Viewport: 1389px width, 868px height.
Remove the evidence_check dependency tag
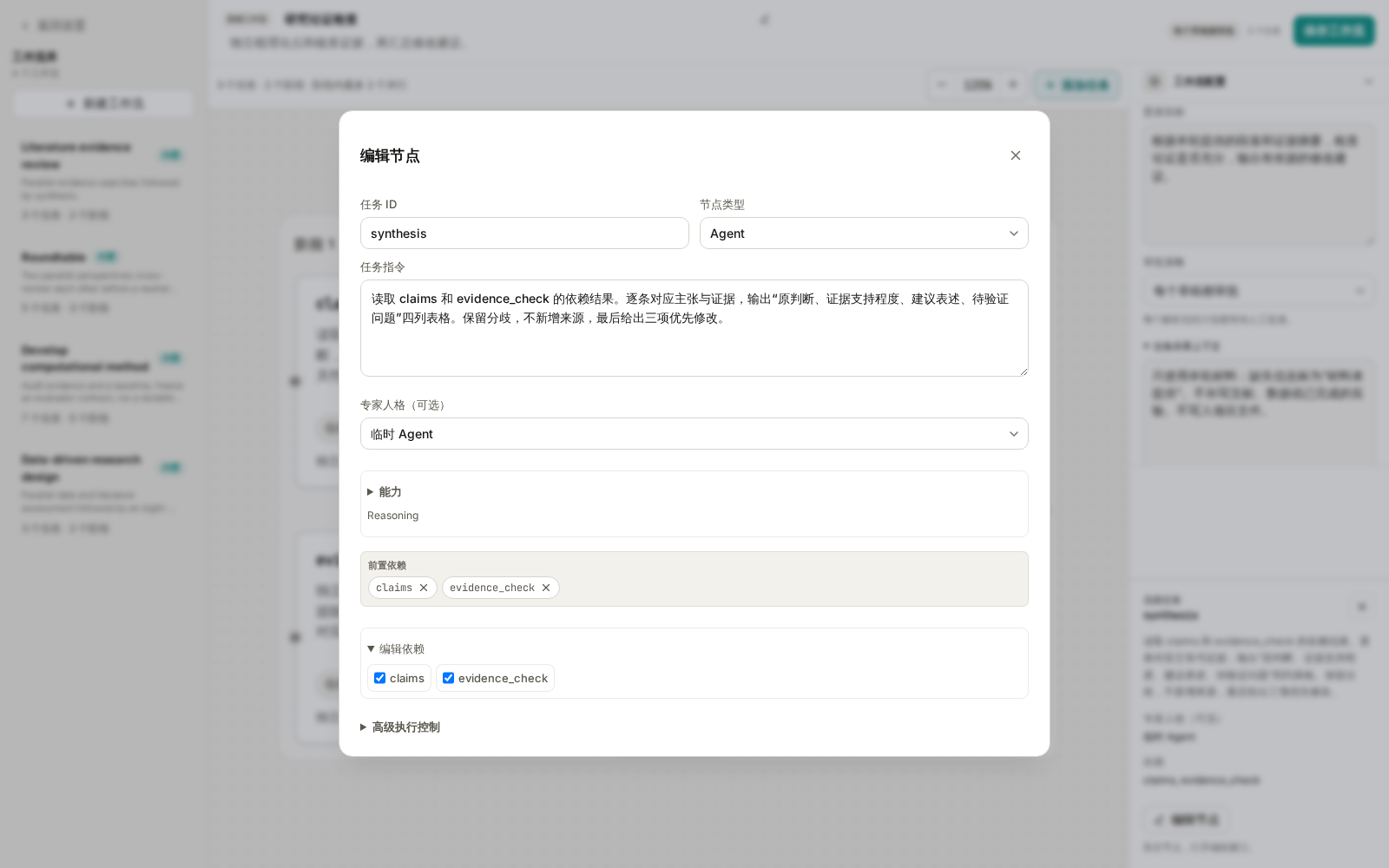546,588
